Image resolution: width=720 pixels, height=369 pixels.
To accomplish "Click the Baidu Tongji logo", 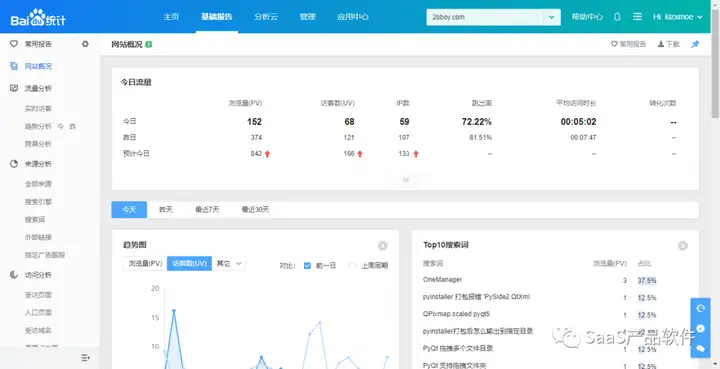I will pos(39,18).
